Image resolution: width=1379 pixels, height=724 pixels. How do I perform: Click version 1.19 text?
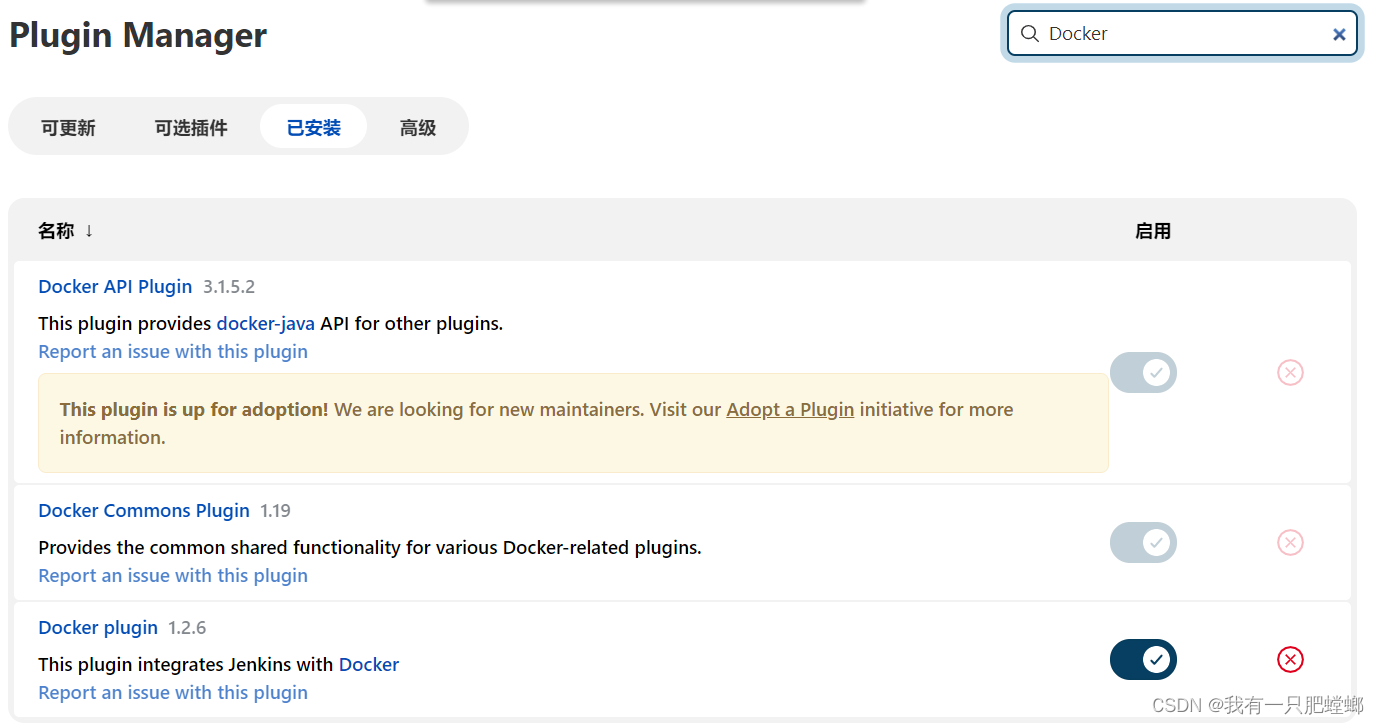[275, 511]
